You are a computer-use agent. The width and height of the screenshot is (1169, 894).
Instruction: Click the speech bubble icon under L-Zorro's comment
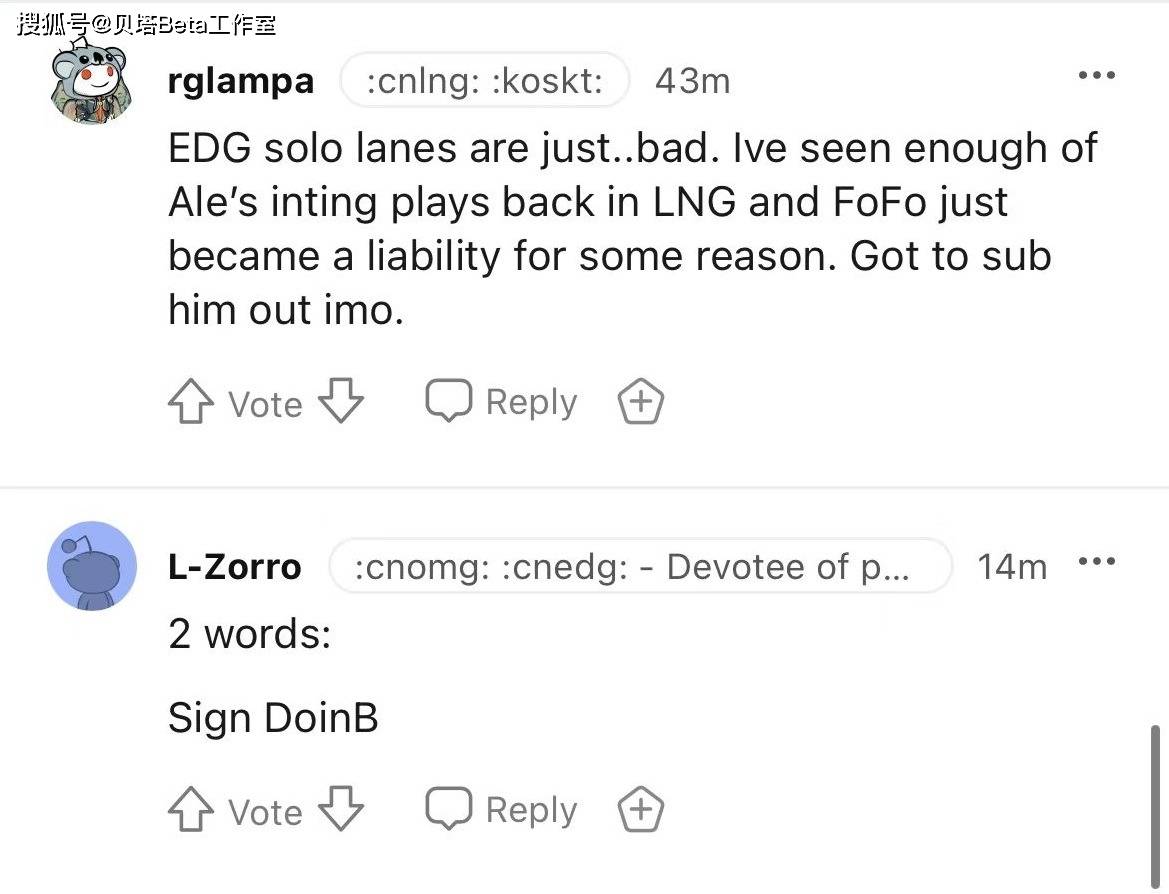(x=449, y=808)
